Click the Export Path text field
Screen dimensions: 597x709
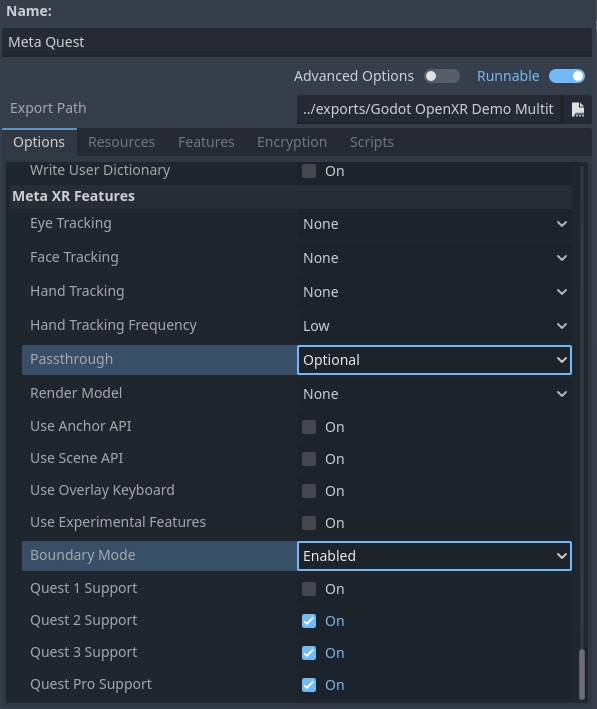click(x=428, y=109)
